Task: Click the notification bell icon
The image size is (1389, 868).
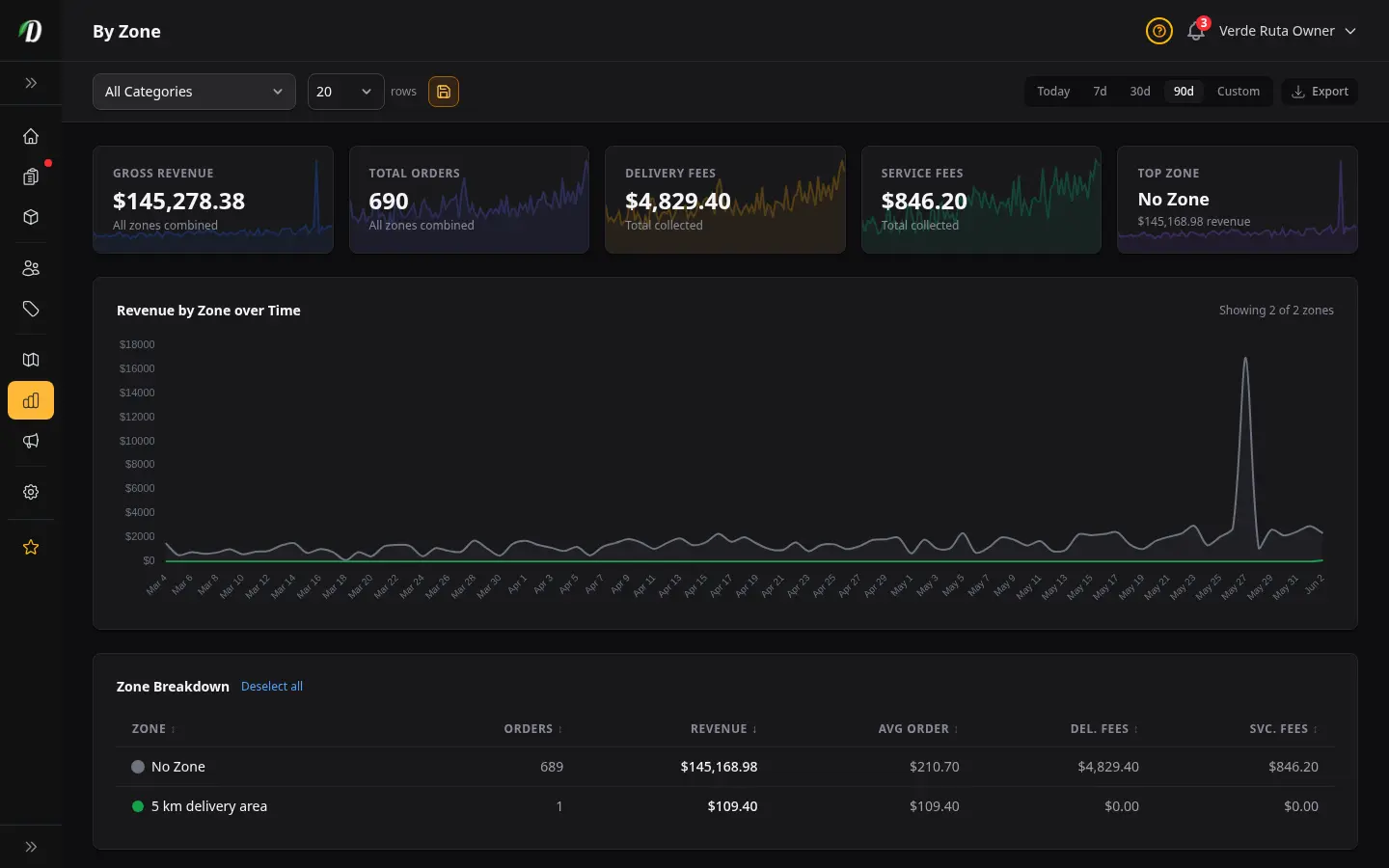Action: tap(1196, 31)
